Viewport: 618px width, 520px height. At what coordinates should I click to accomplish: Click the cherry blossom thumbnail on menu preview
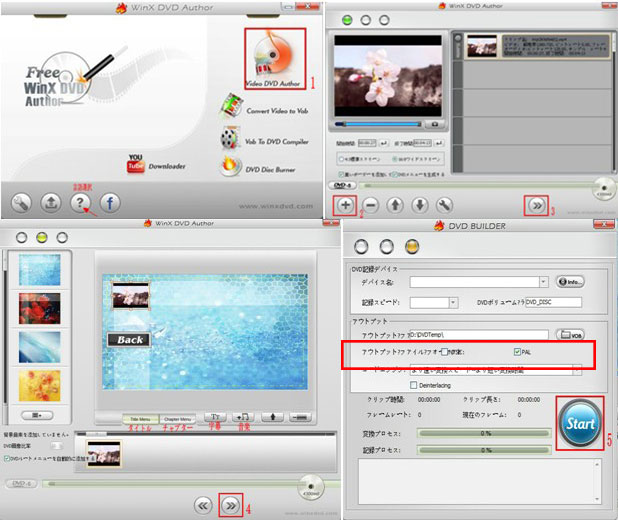pos(131,296)
